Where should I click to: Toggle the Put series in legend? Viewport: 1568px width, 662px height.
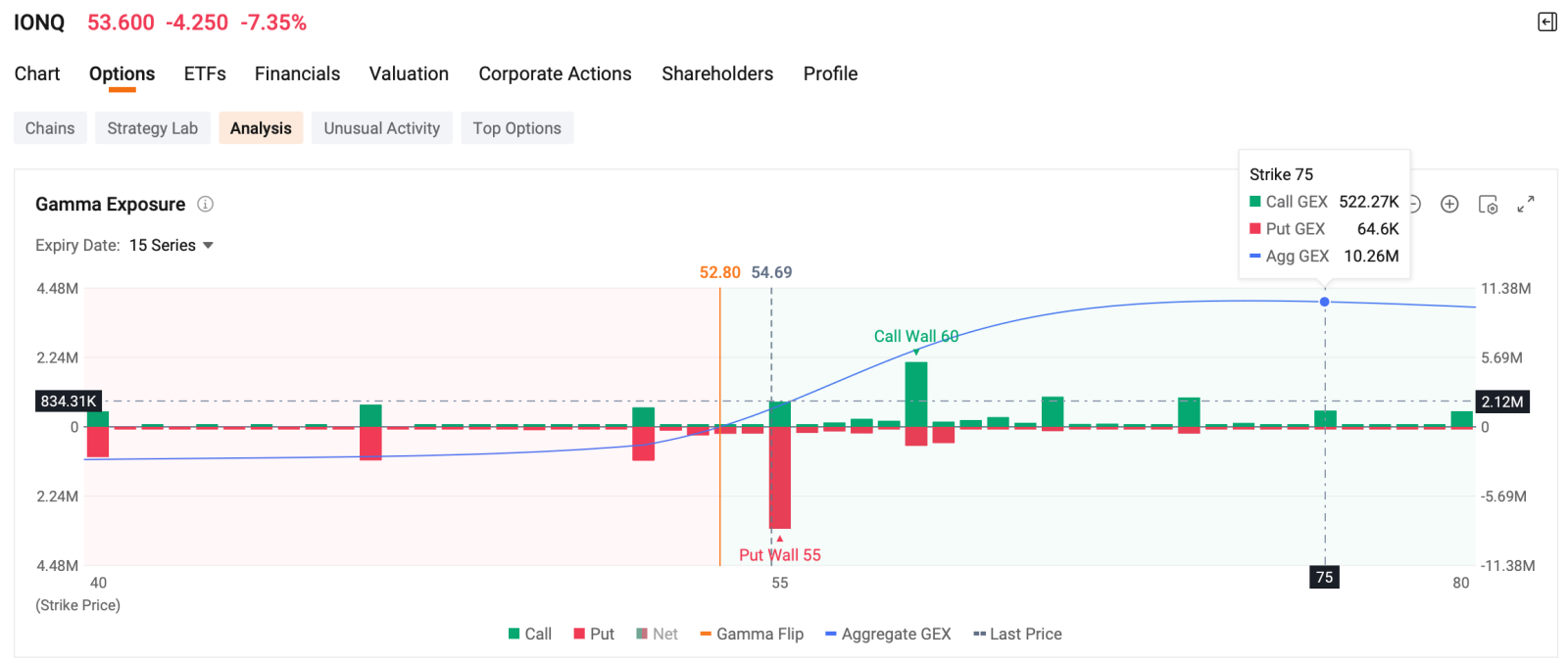pyautogui.click(x=594, y=634)
